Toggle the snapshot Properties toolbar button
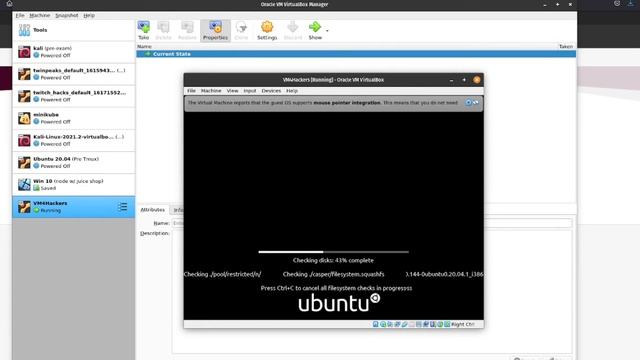Image resolution: width=640 pixels, height=360 pixels. tap(215, 31)
